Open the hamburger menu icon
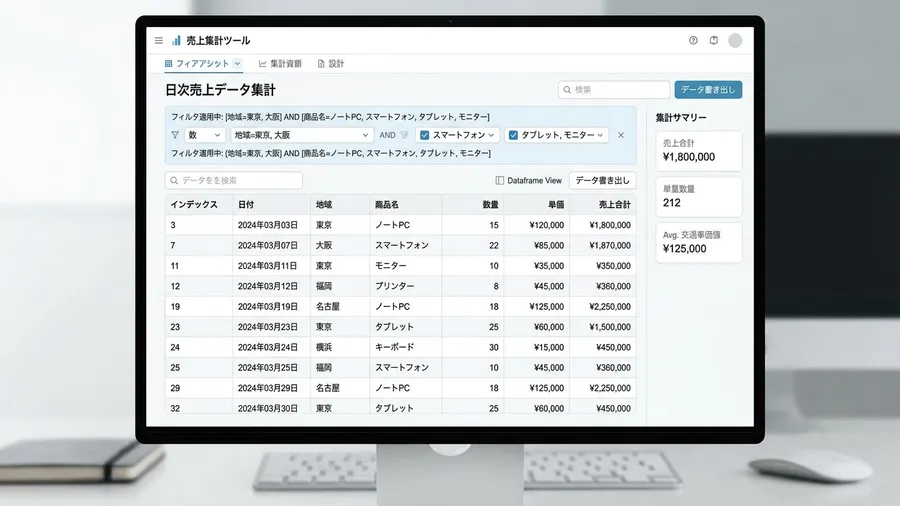The image size is (900, 506). click(158, 40)
